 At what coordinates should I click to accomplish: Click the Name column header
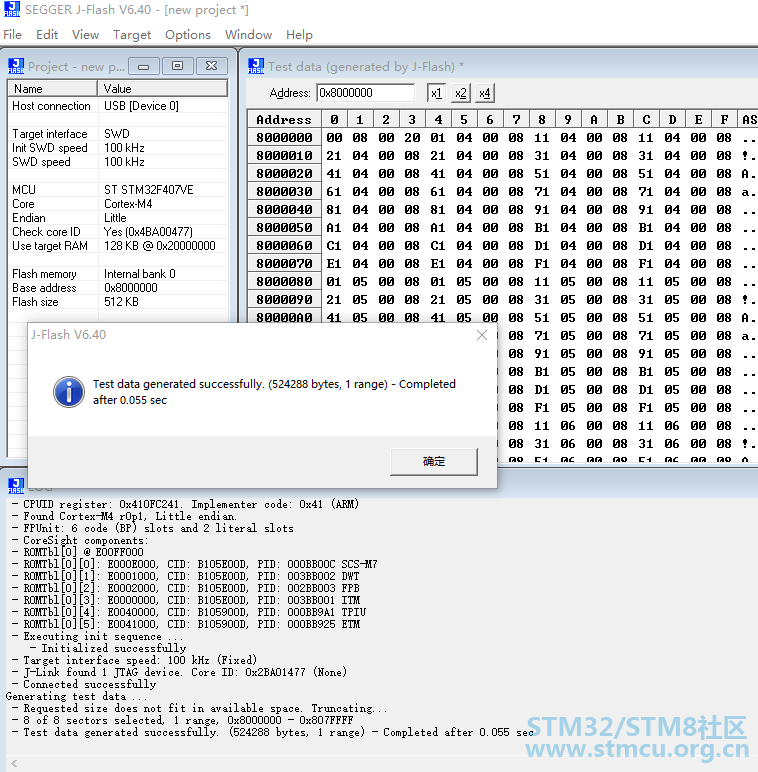click(x=53, y=89)
